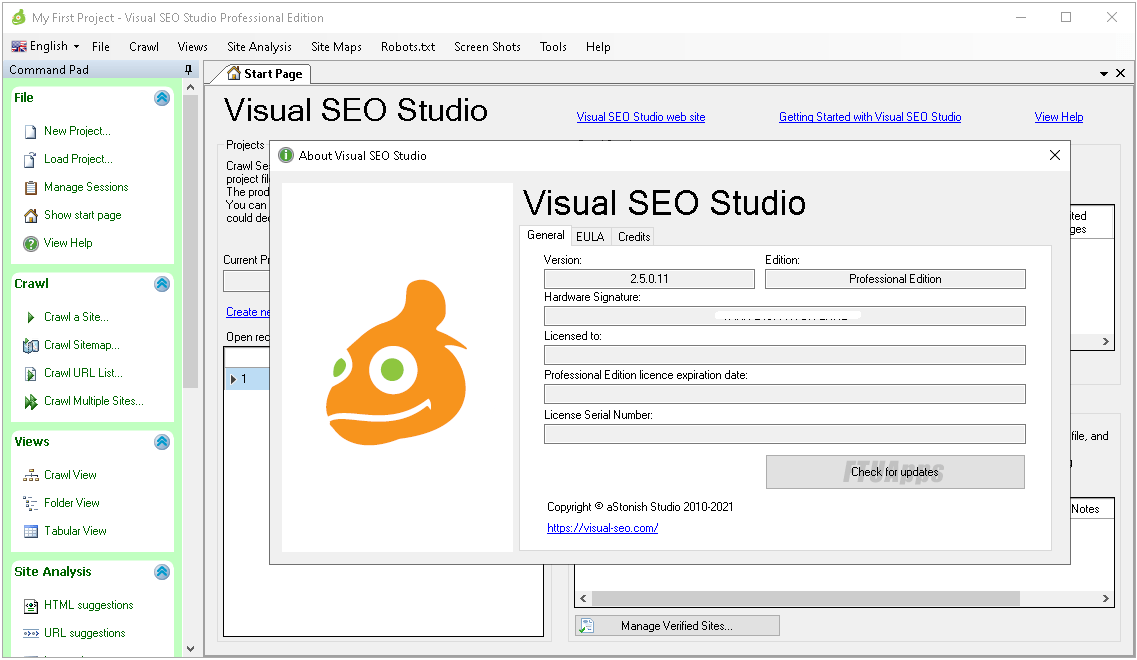Switch to the EULA tab
Screen dimensions: 1137x660
(590, 237)
